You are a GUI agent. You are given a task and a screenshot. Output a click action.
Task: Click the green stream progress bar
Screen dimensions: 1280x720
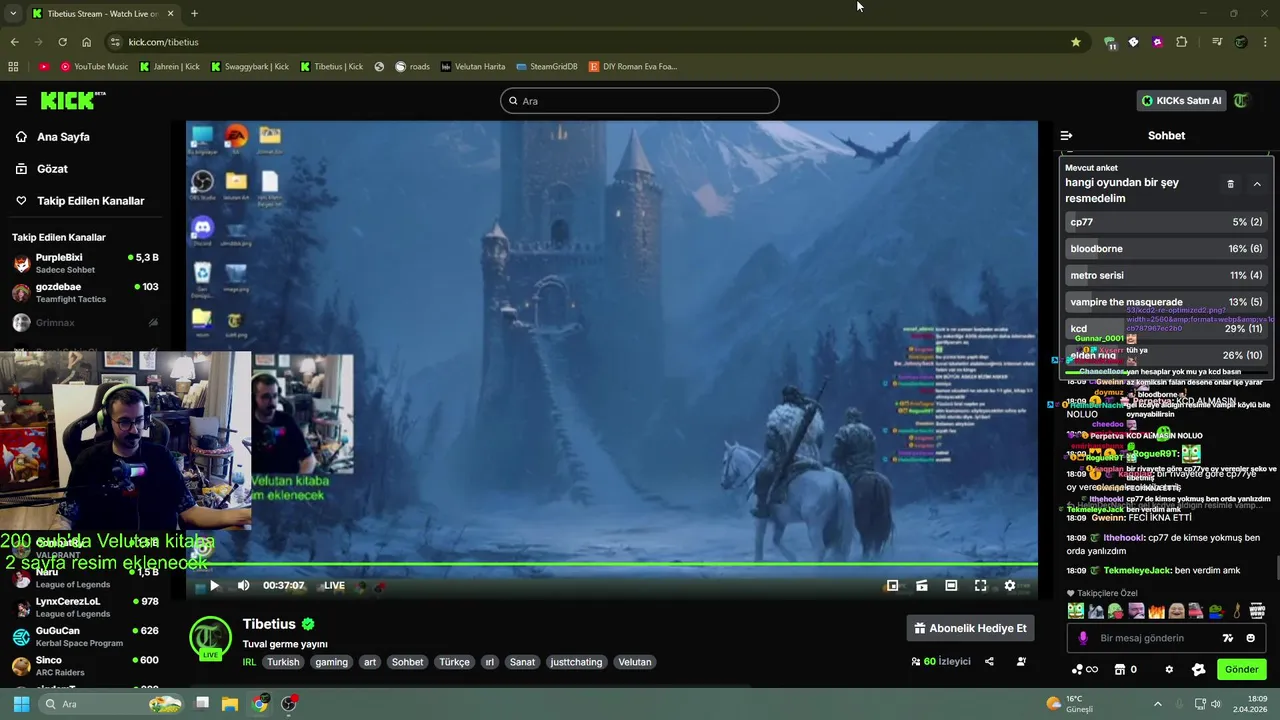[612, 566]
